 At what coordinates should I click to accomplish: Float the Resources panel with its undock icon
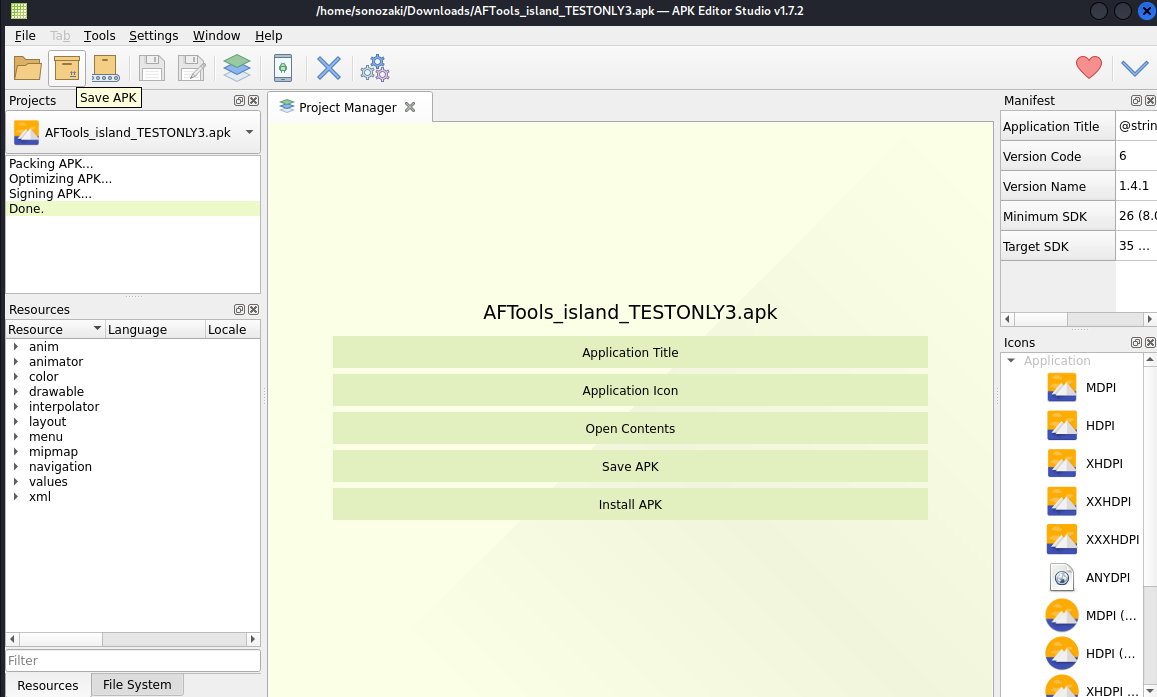[239, 310]
